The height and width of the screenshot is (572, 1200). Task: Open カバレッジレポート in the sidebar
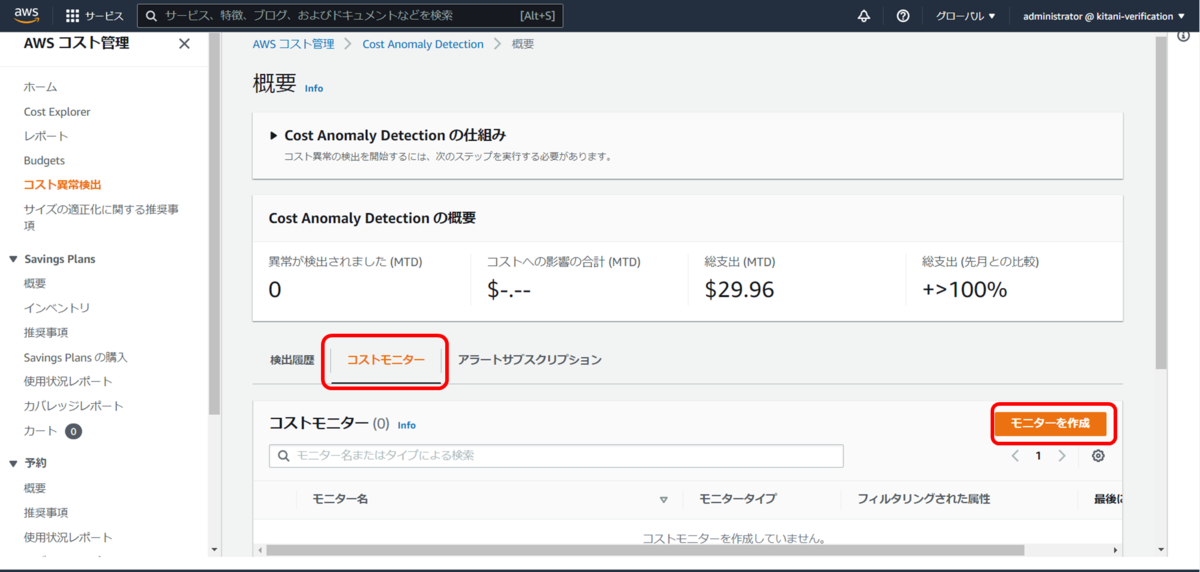(74, 406)
